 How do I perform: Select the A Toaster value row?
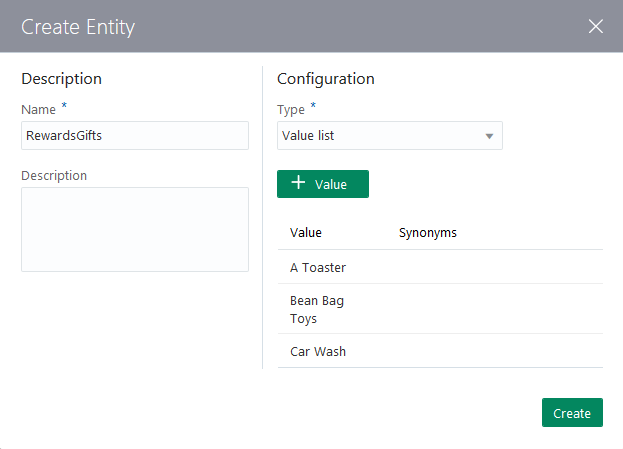pyautogui.click(x=318, y=267)
